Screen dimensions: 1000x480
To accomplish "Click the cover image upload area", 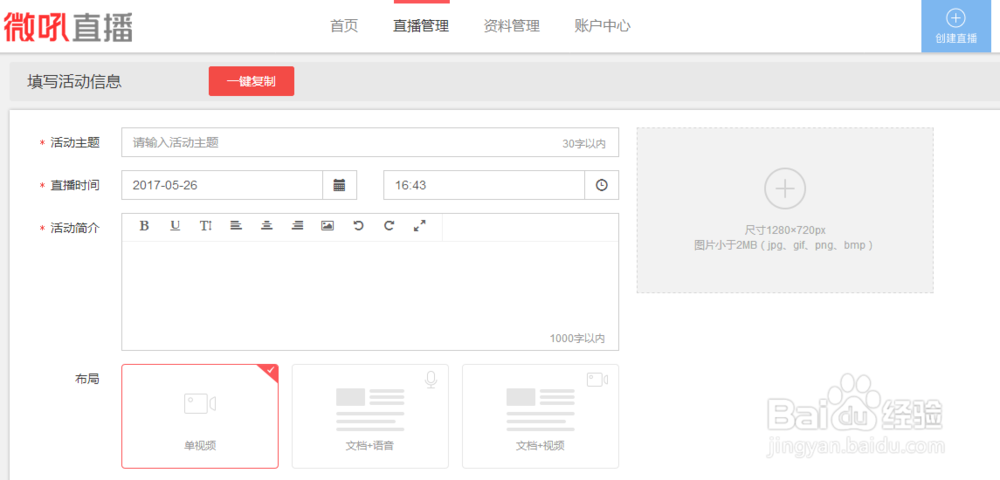I will click(785, 210).
